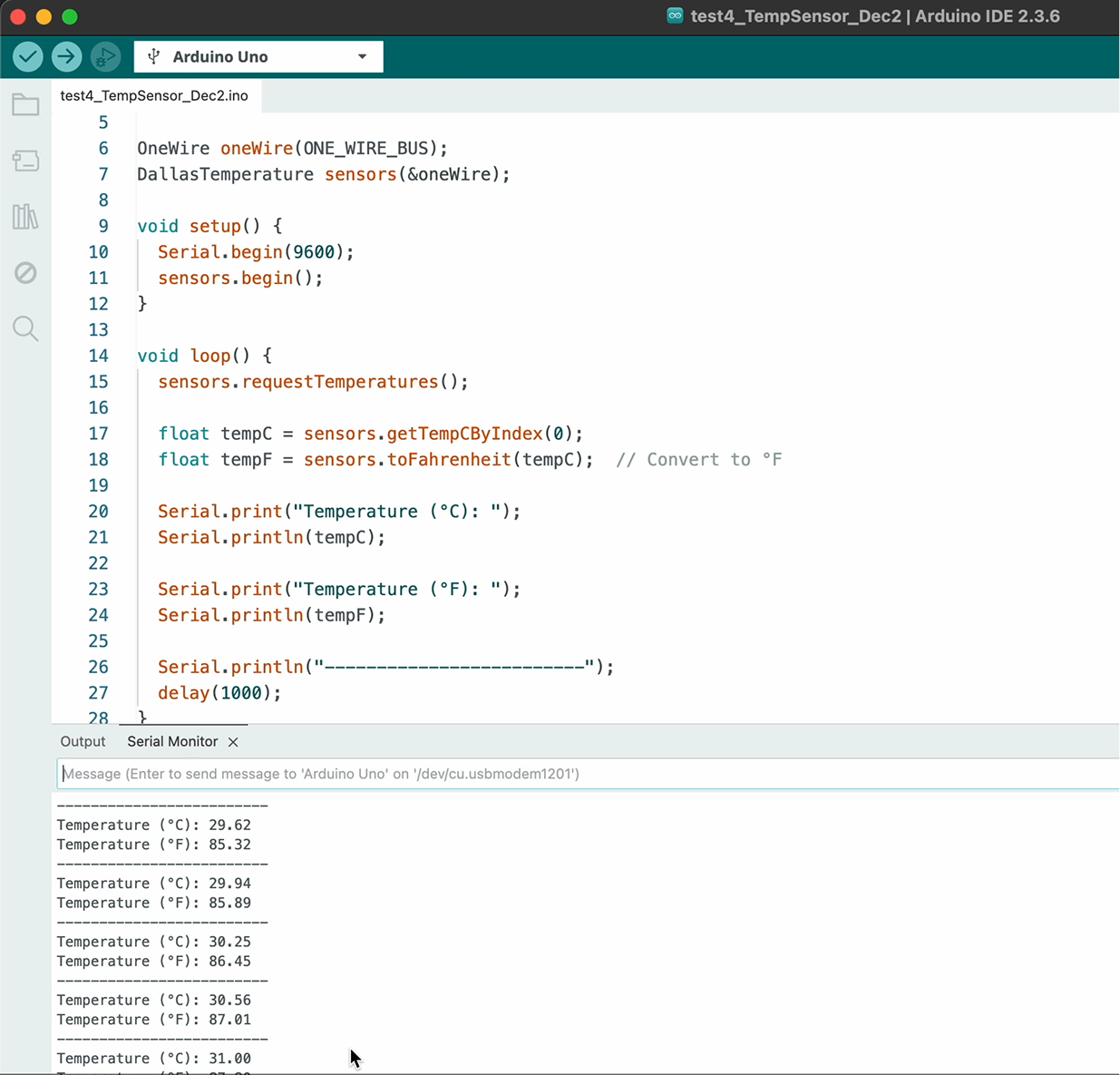The height and width of the screenshot is (1075, 1120).
Task: Open the Library Manager books icon
Action: [x=25, y=217]
